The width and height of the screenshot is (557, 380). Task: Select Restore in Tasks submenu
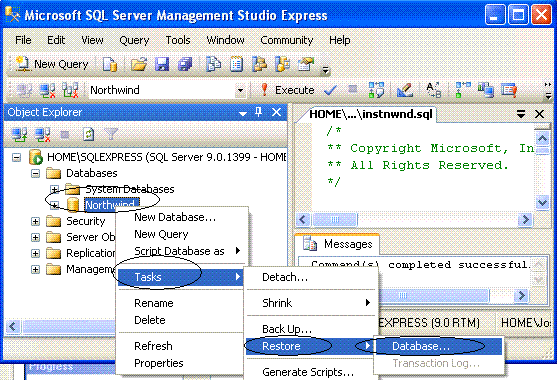click(x=310, y=346)
